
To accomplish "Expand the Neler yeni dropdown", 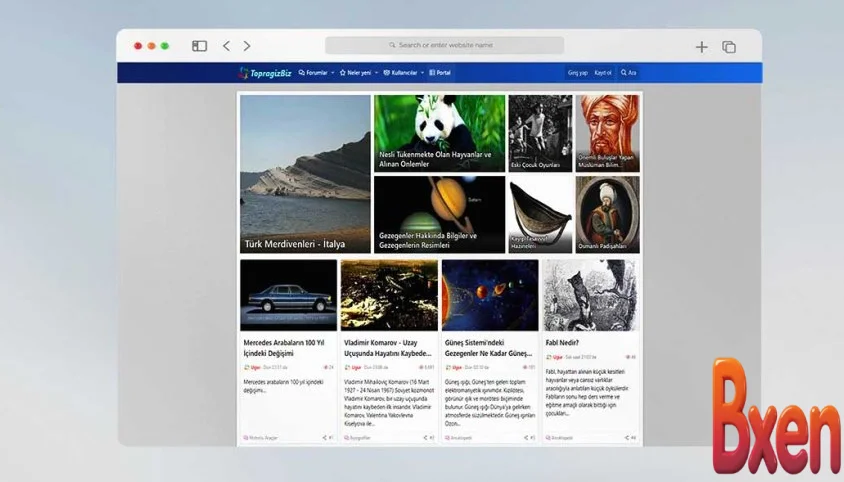I will (x=357, y=73).
